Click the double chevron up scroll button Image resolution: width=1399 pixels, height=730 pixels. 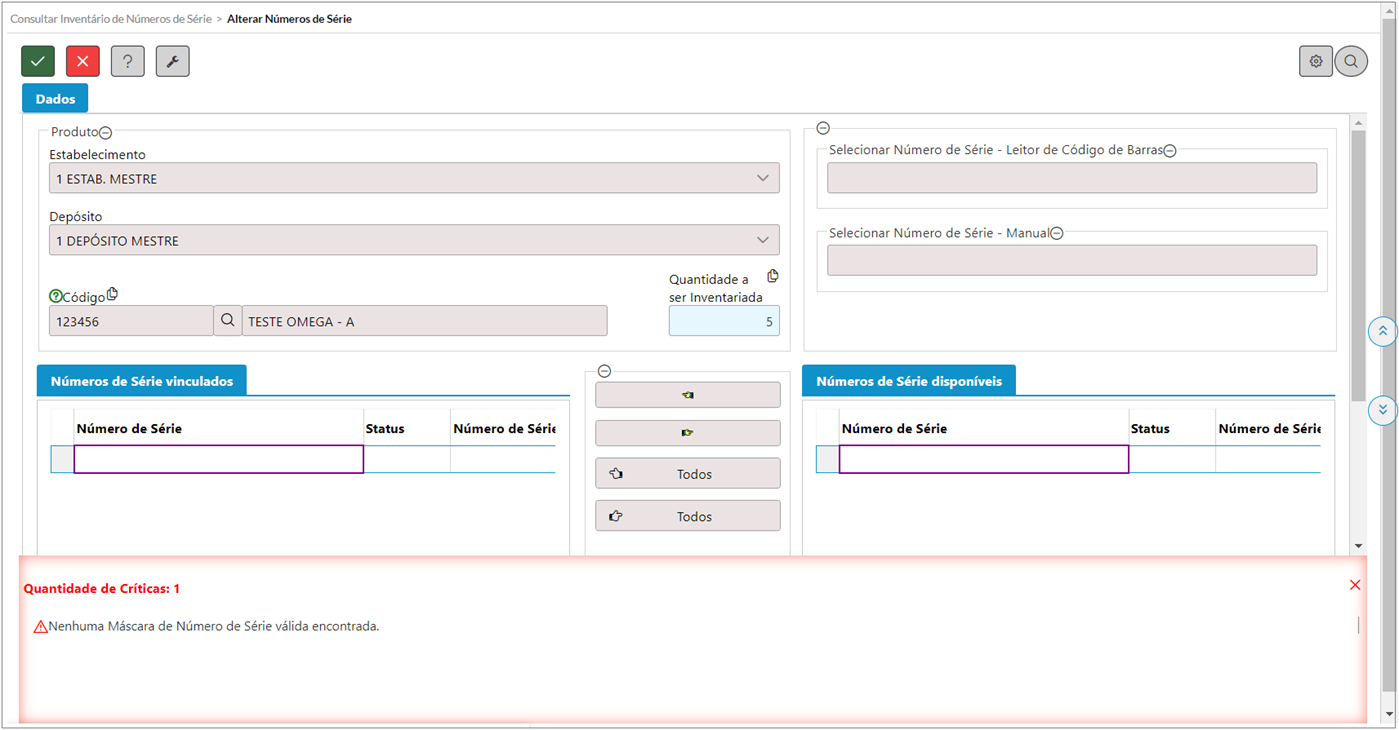1382,332
